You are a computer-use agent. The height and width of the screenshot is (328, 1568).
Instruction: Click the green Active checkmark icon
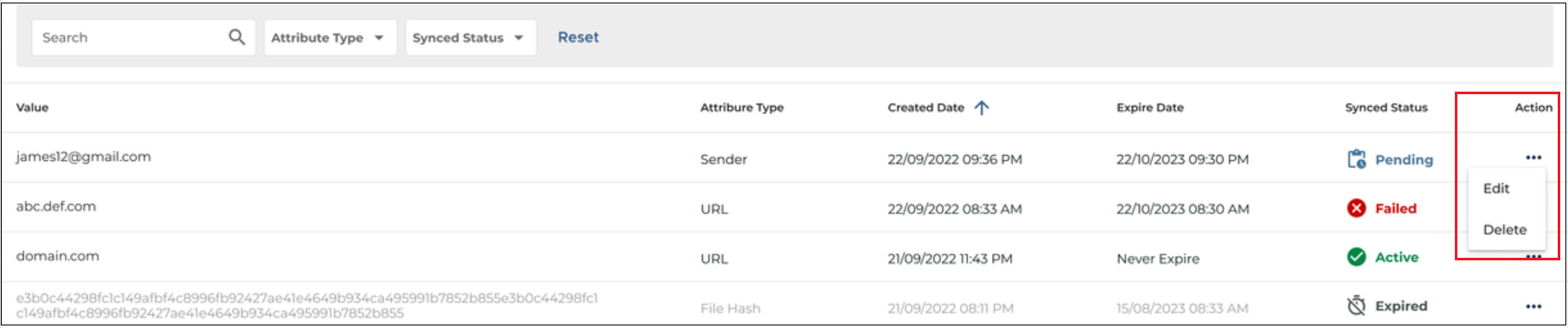[1356, 257]
